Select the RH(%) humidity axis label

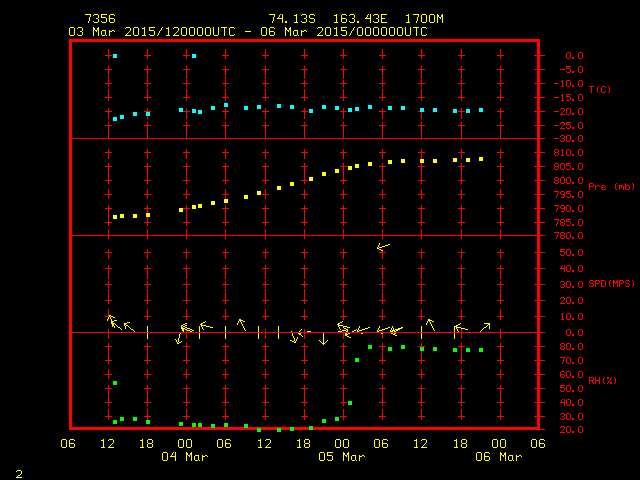tap(603, 380)
